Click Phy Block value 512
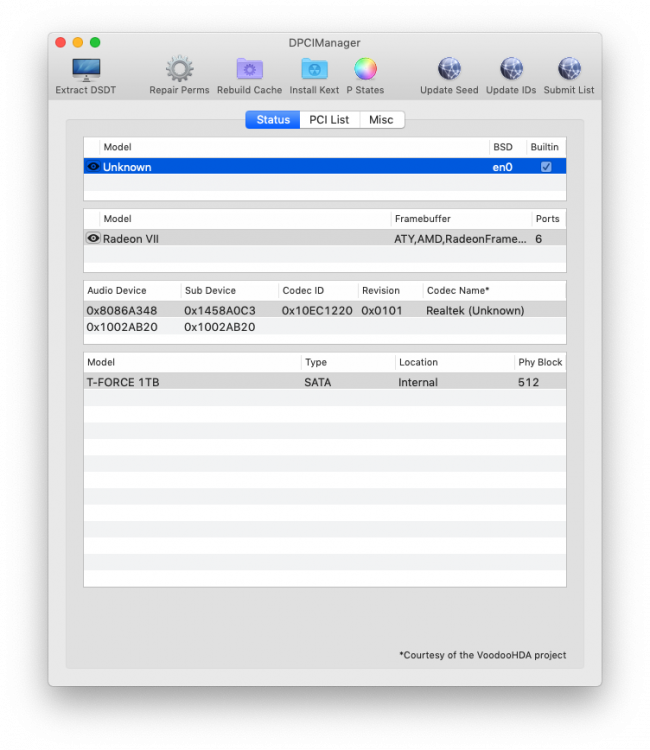This screenshot has height=750, width=650. 529,382
